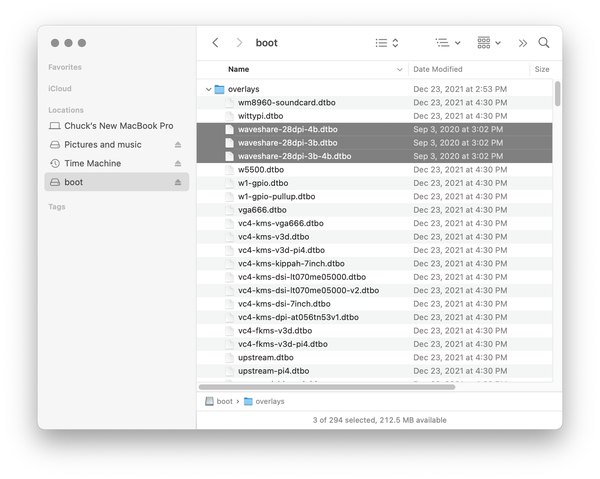
Task: Collapse the overlays folder disclosure triangle
Action: click(x=209, y=89)
